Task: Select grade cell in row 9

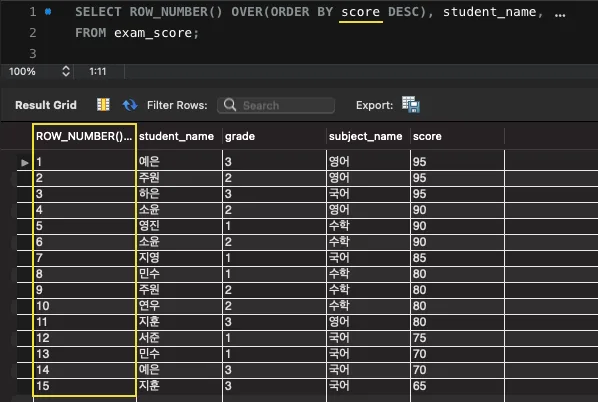Action: point(274,290)
